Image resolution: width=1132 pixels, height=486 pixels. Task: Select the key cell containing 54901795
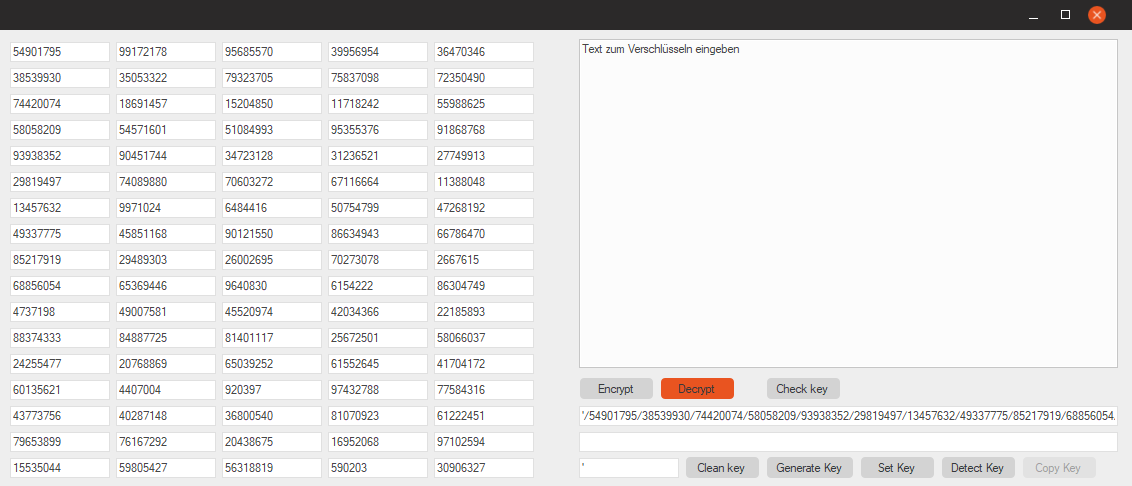60,52
